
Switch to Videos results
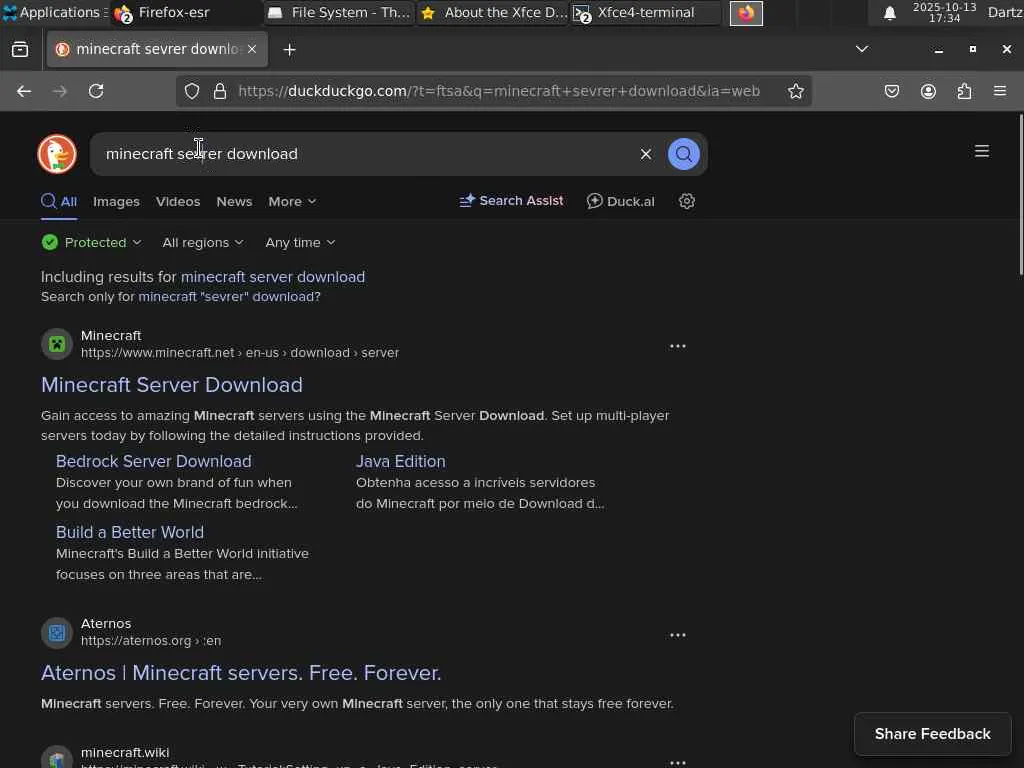pos(178,202)
